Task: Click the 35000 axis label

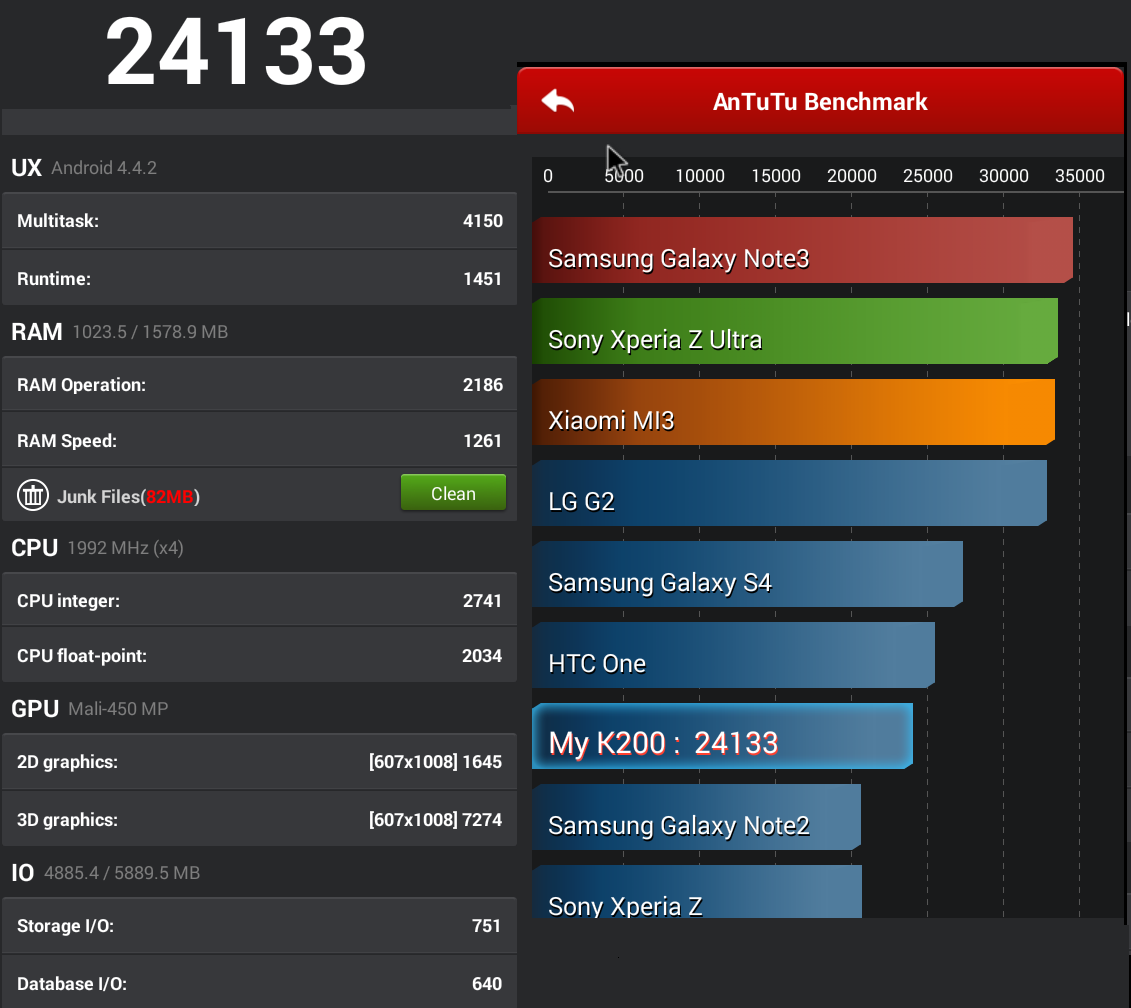Action: tap(1079, 175)
